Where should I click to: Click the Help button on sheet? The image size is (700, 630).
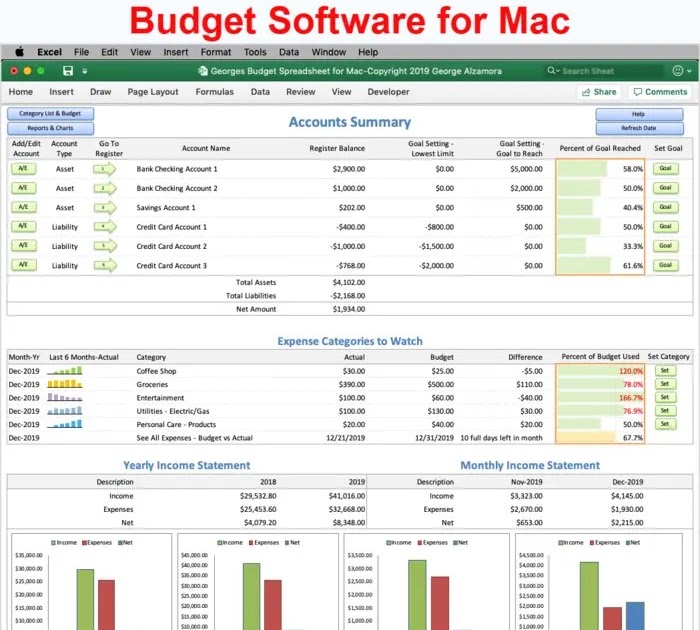639,114
